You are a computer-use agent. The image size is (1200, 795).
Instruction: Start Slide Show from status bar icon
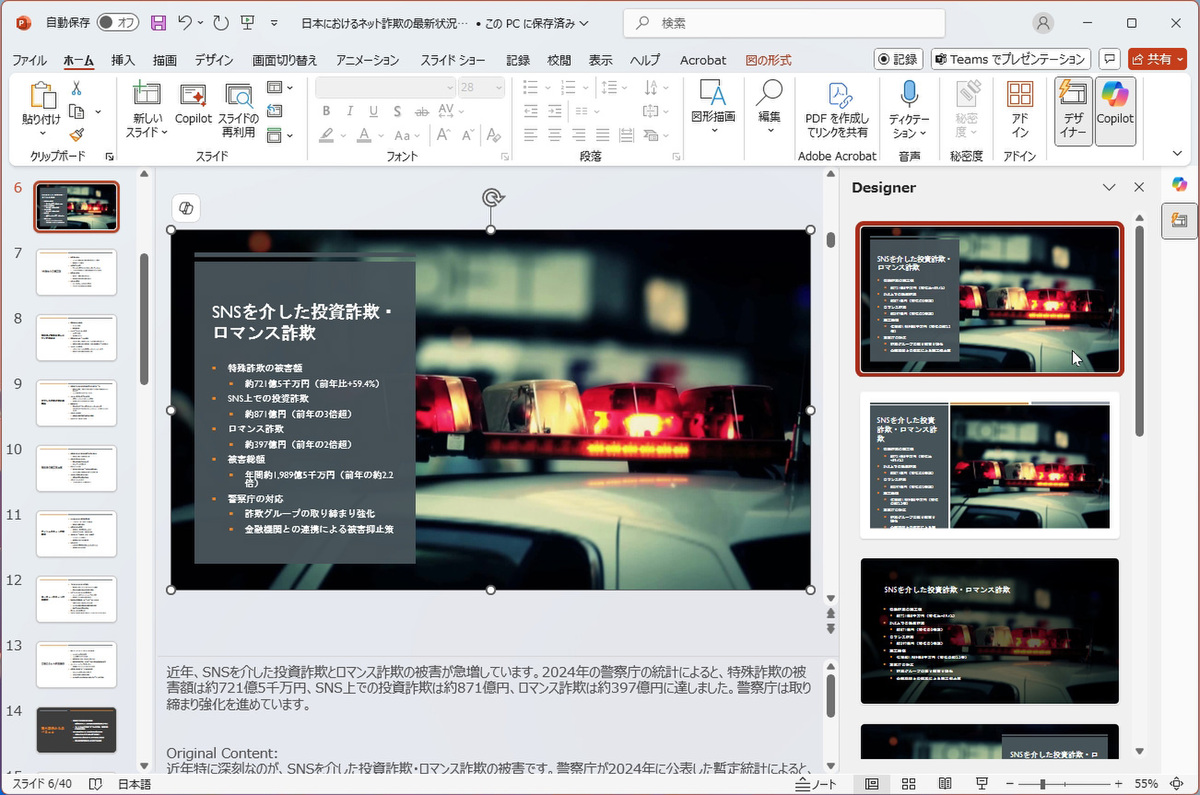click(982, 784)
